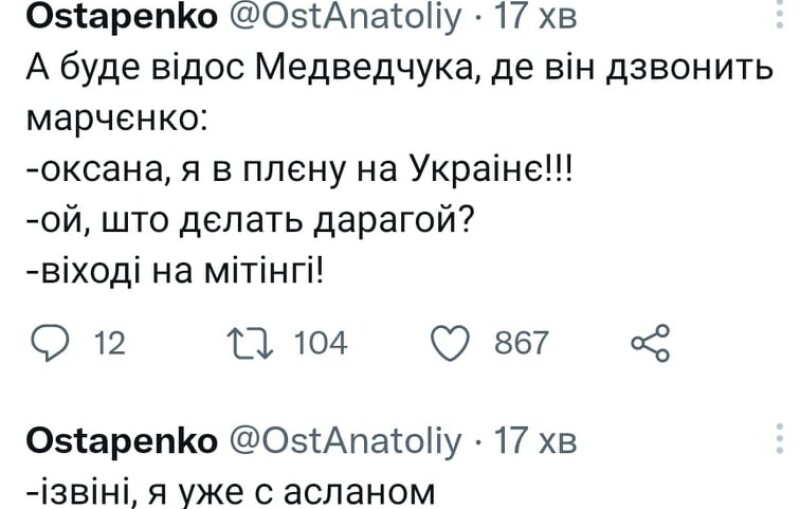Screen dimensions: 800x509
Task: Click the 12 replies count
Action: 105,344
